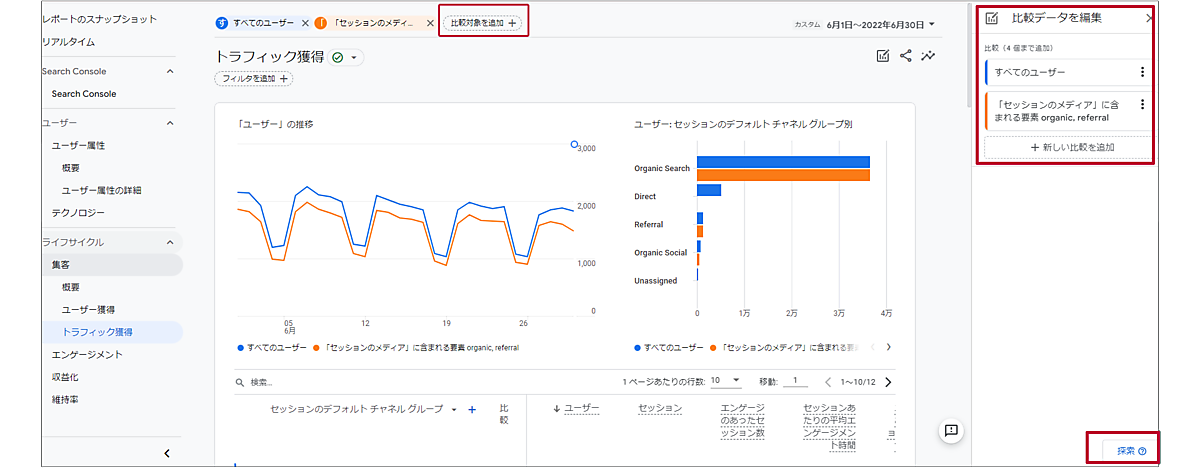Click the フィルタを追加 button
Screen dimensions: 1200x469
pyautogui.click(x=253, y=78)
